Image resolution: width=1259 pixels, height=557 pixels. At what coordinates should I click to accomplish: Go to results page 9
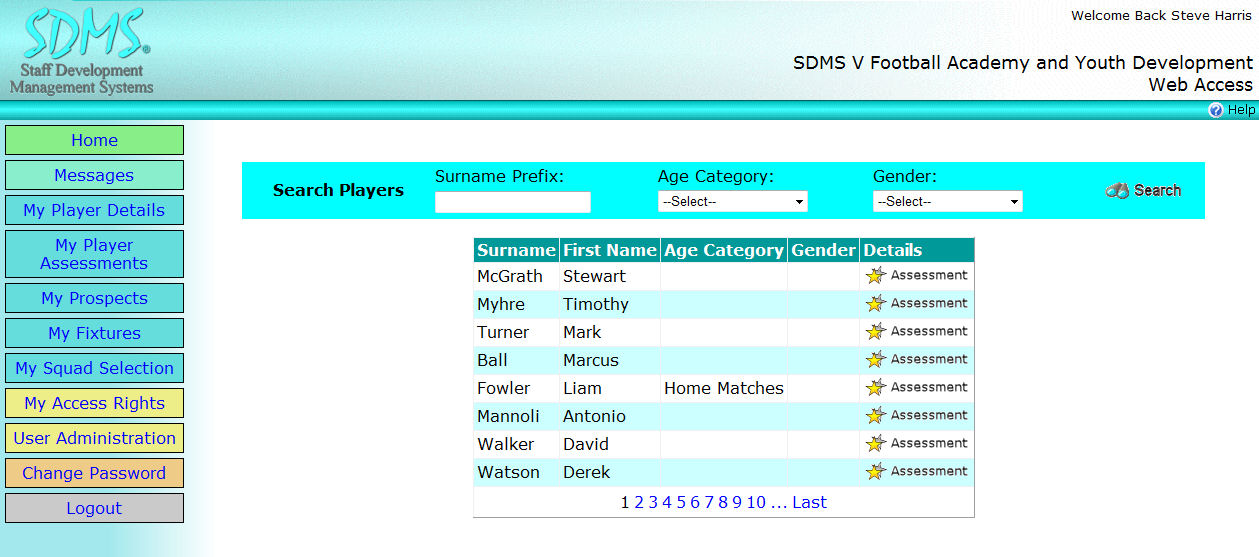click(x=737, y=502)
